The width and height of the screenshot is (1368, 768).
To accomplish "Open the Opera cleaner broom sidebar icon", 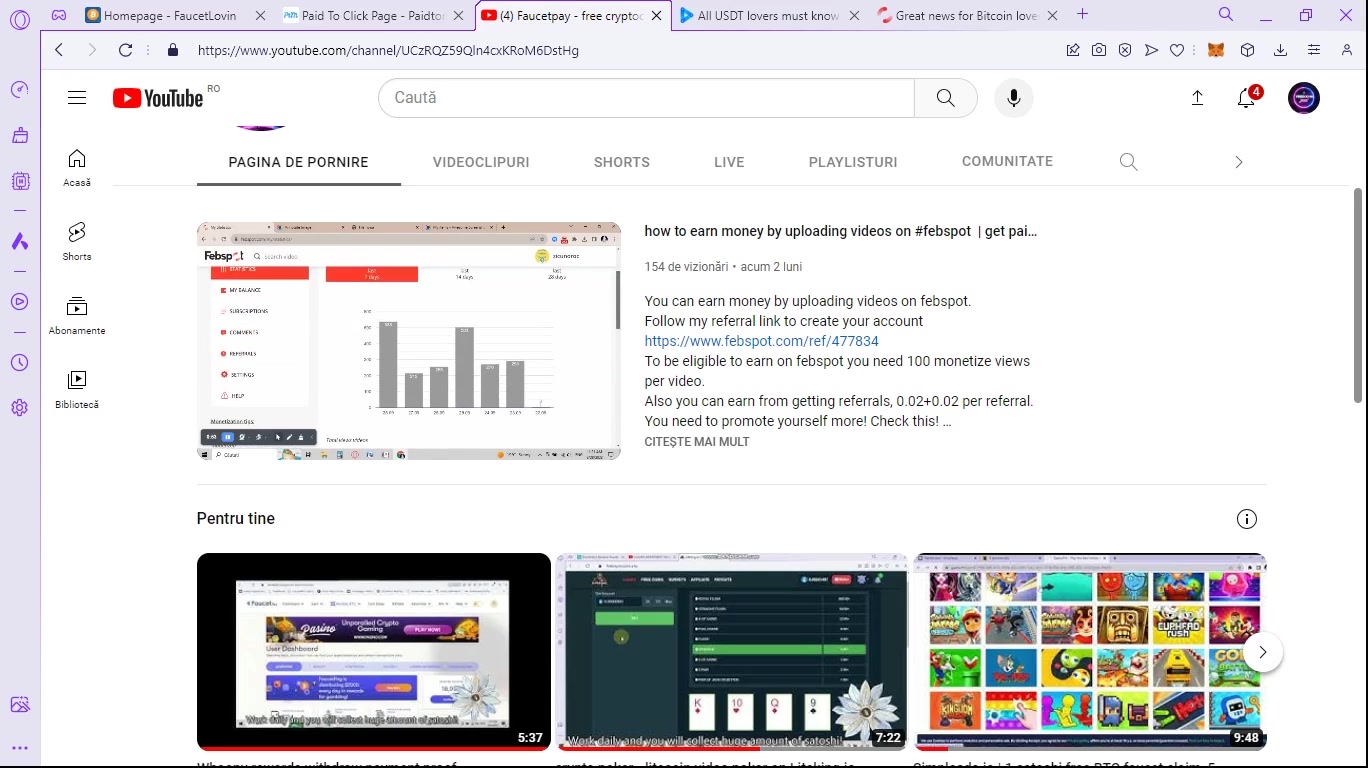I will point(20,135).
